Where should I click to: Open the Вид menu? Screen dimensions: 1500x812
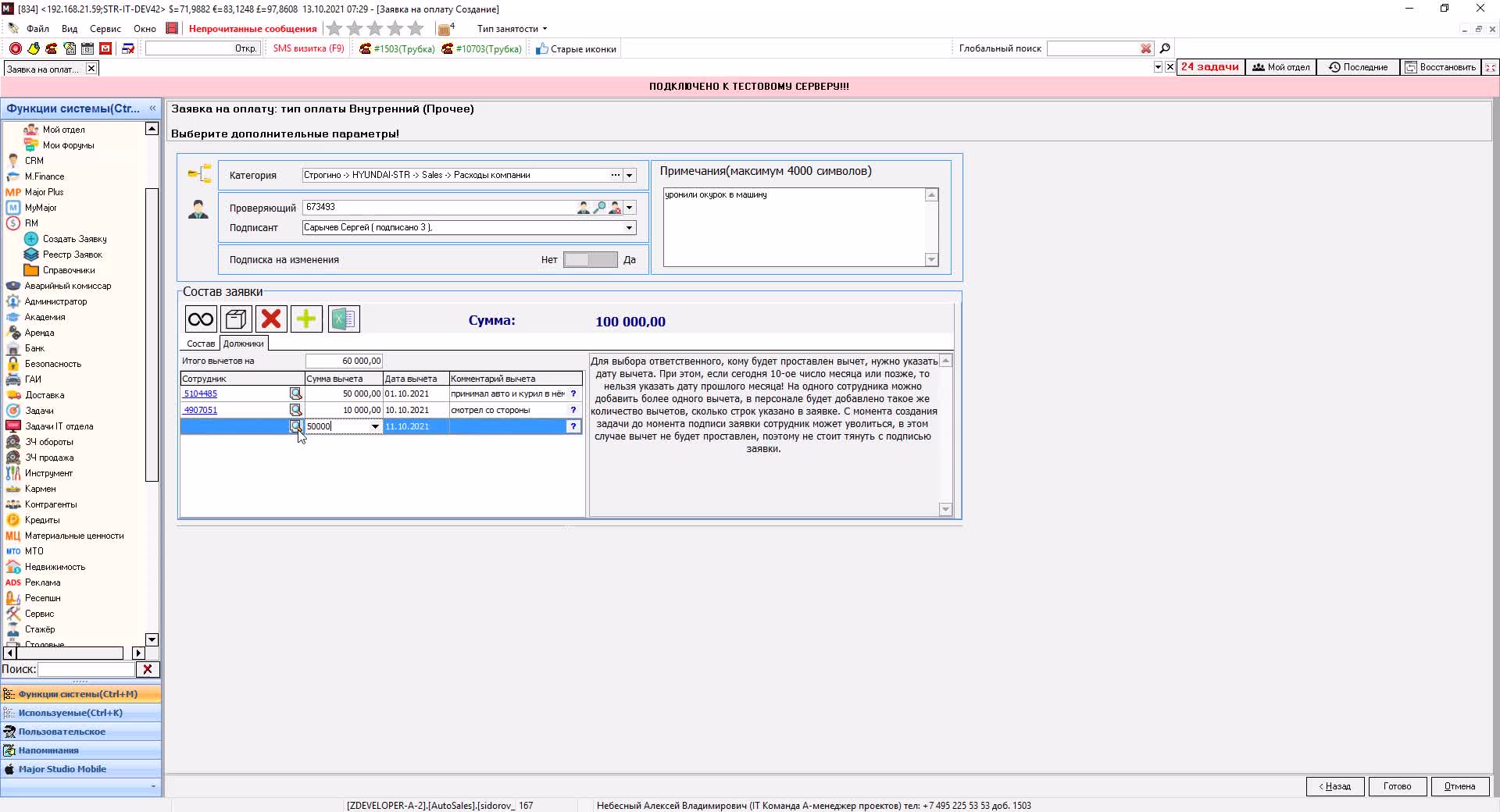click(70, 29)
